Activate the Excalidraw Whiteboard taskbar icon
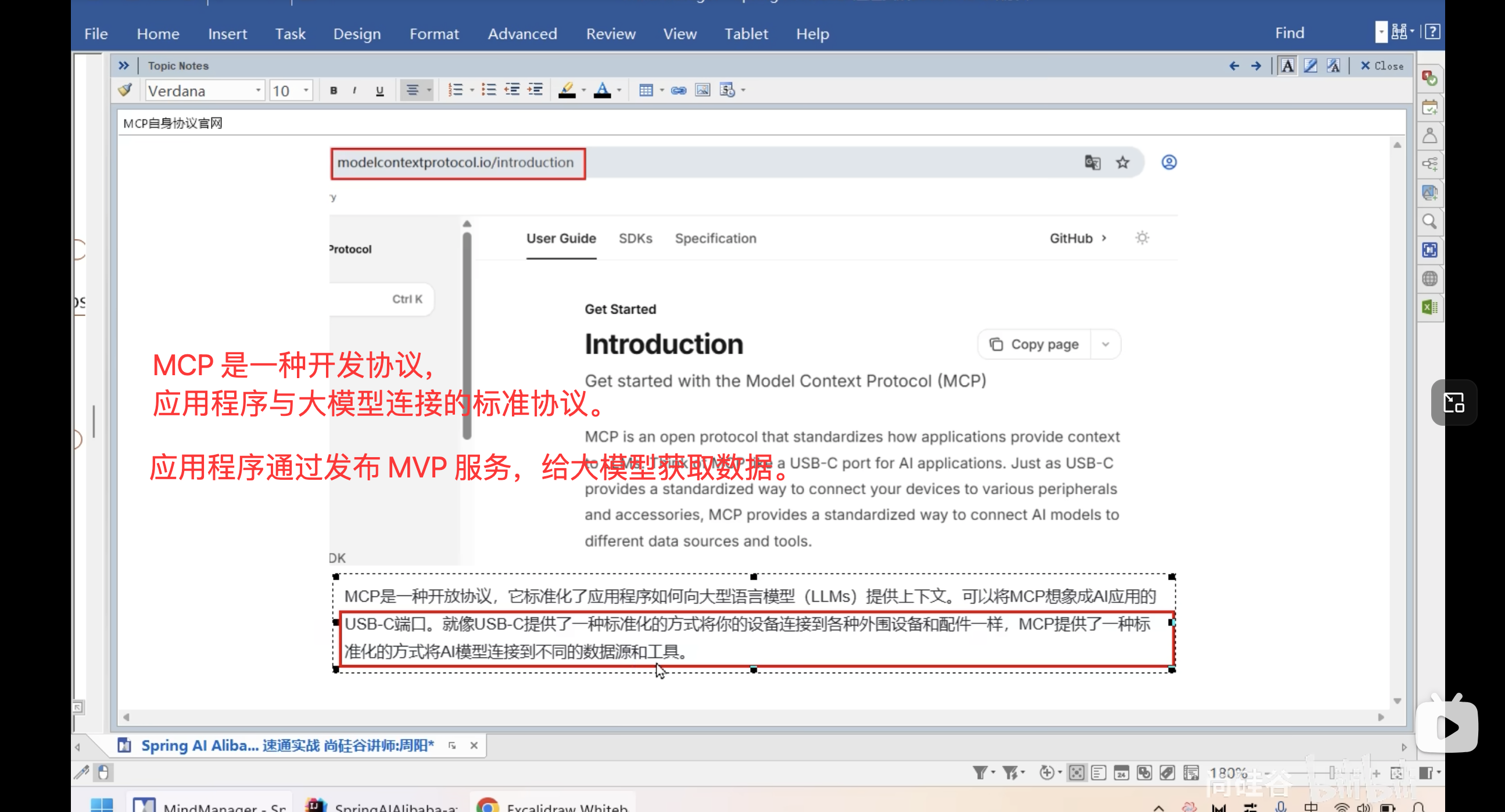The image size is (1505, 812). (x=489, y=805)
